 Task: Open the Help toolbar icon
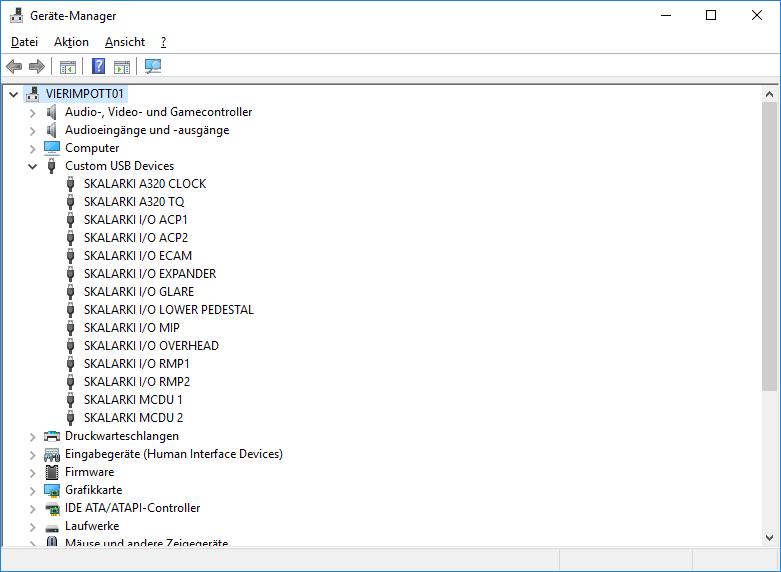coord(99,66)
